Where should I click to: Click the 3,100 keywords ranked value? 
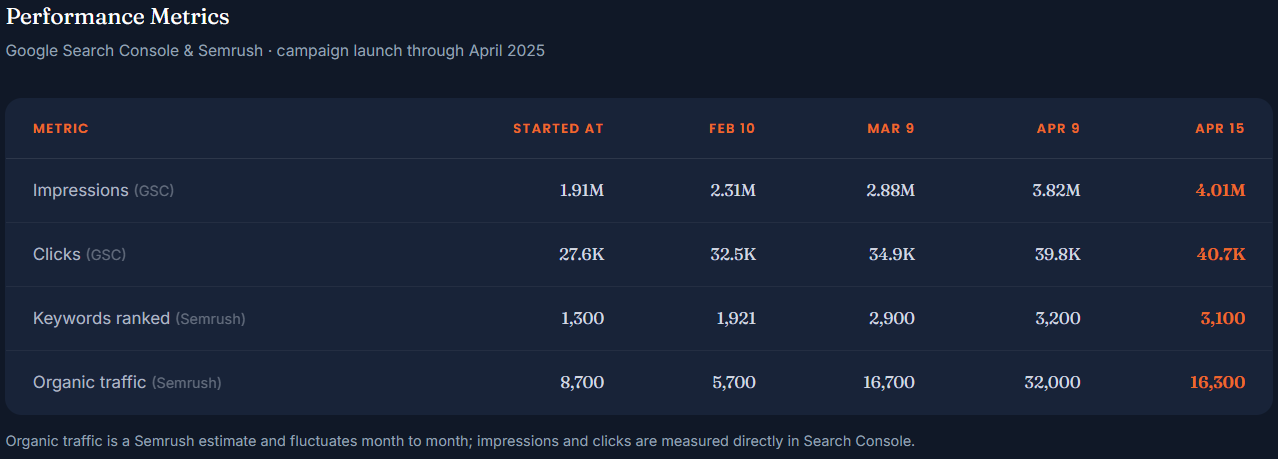(x=1222, y=318)
